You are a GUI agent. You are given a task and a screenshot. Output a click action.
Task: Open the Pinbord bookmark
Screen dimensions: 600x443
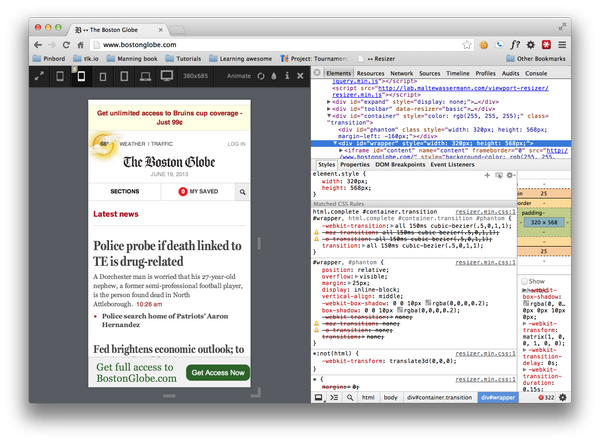[49, 59]
